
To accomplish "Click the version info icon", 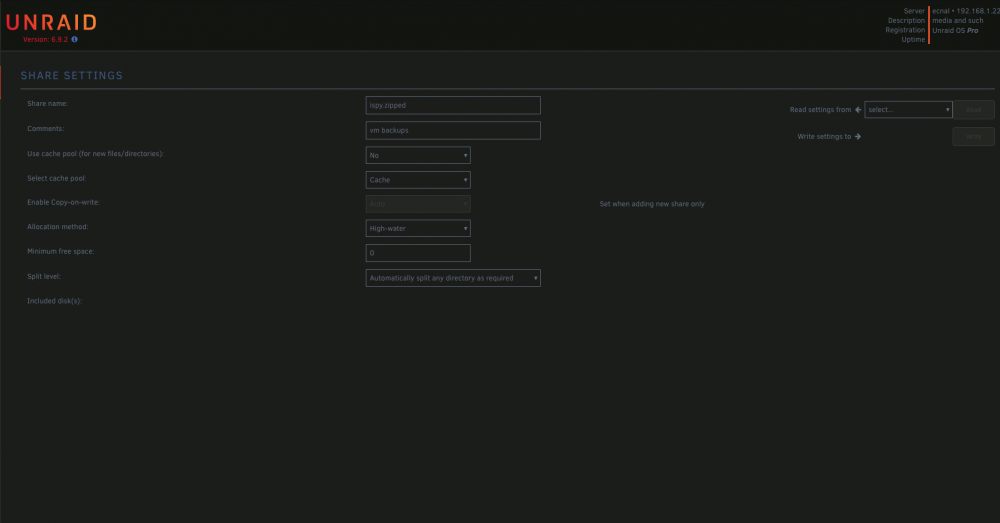I will tap(75, 40).
